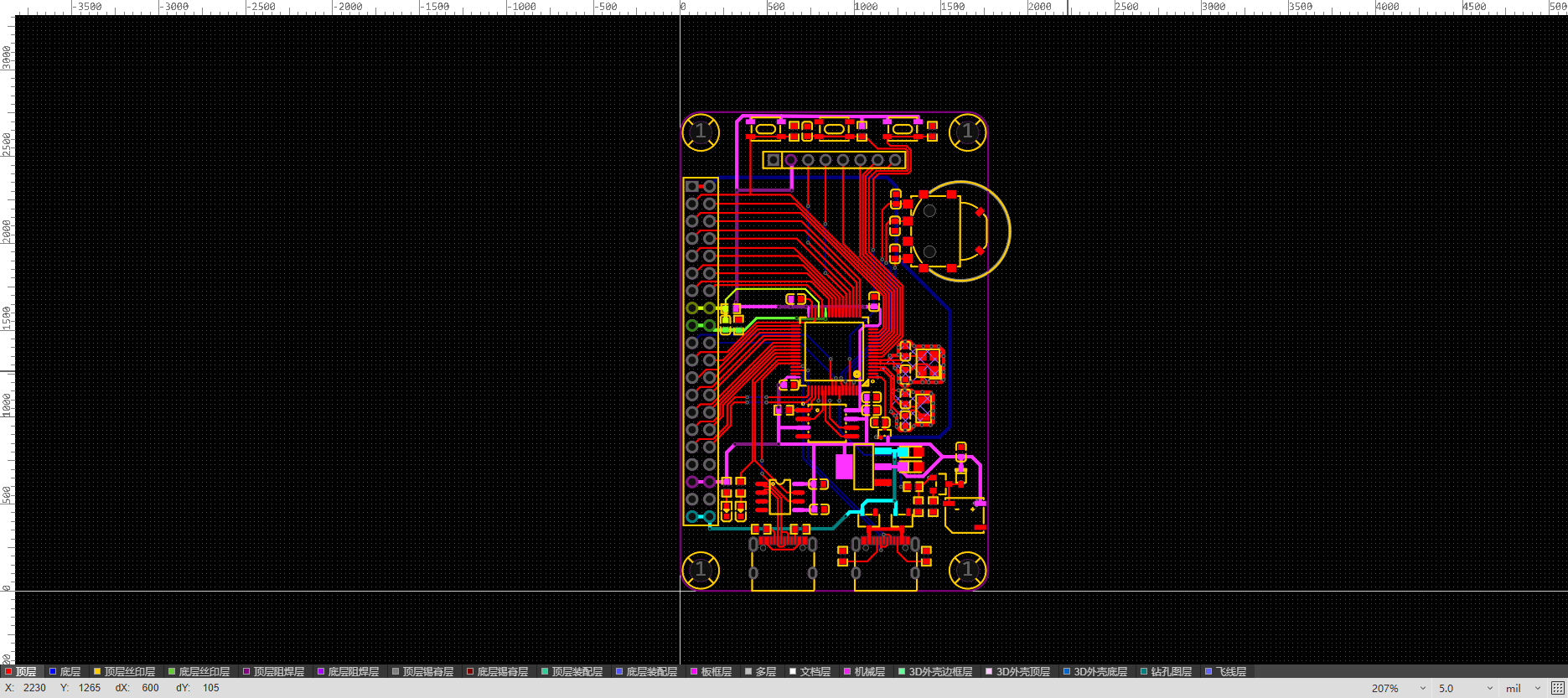
Task: Click the 顶层锡膏层 gray color swatch
Action: pyautogui.click(x=396, y=671)
